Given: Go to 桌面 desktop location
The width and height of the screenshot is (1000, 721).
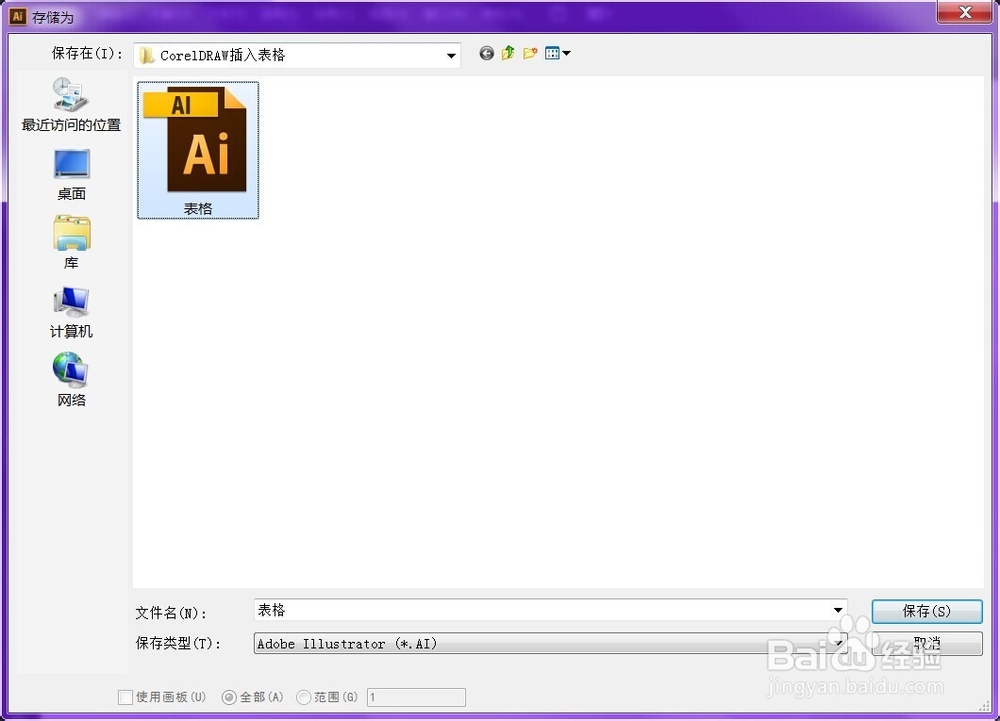Looking at the screenshot, I should click(71, 175).
